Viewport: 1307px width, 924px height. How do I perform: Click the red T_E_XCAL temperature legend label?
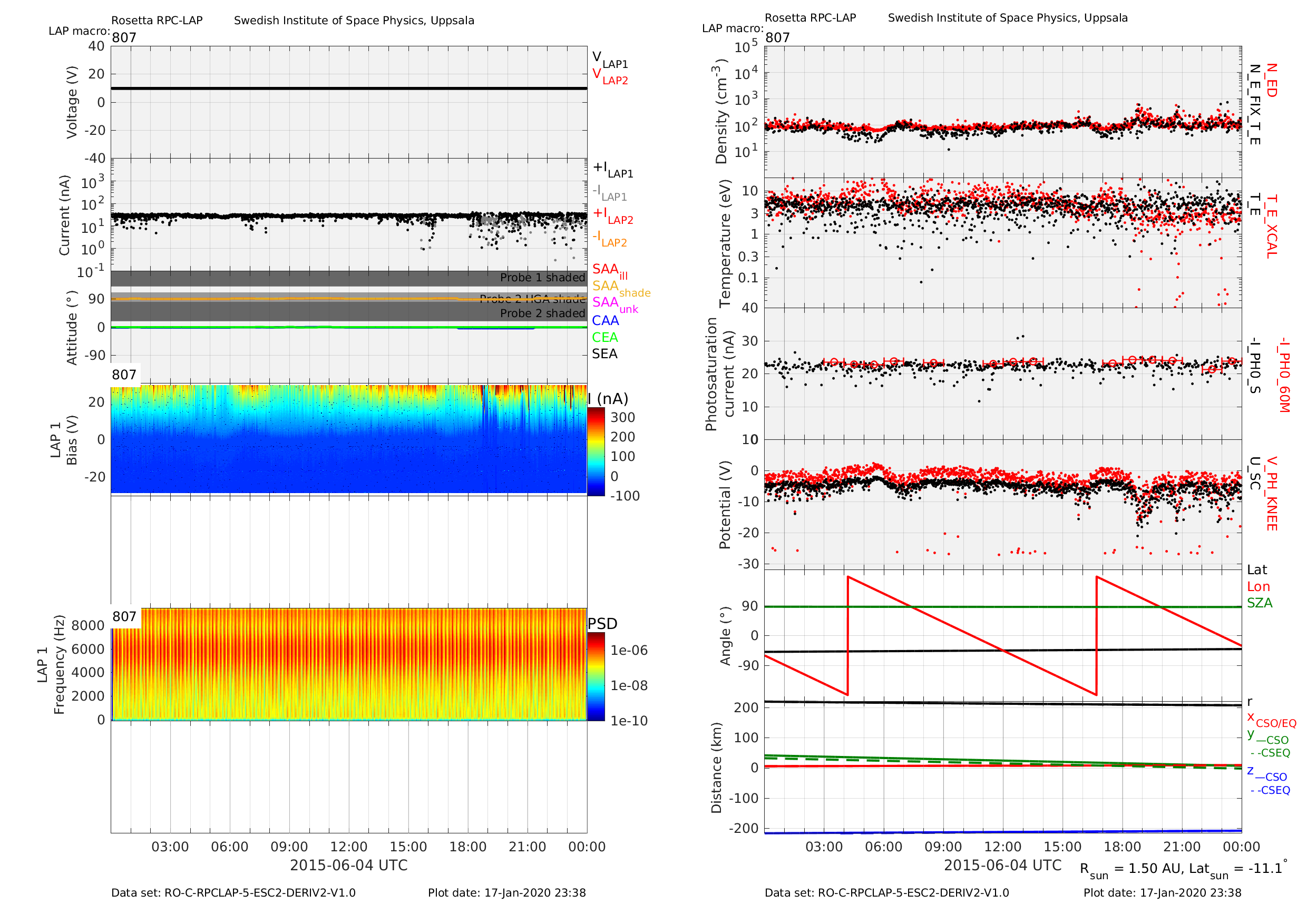tap(1271, 227)
